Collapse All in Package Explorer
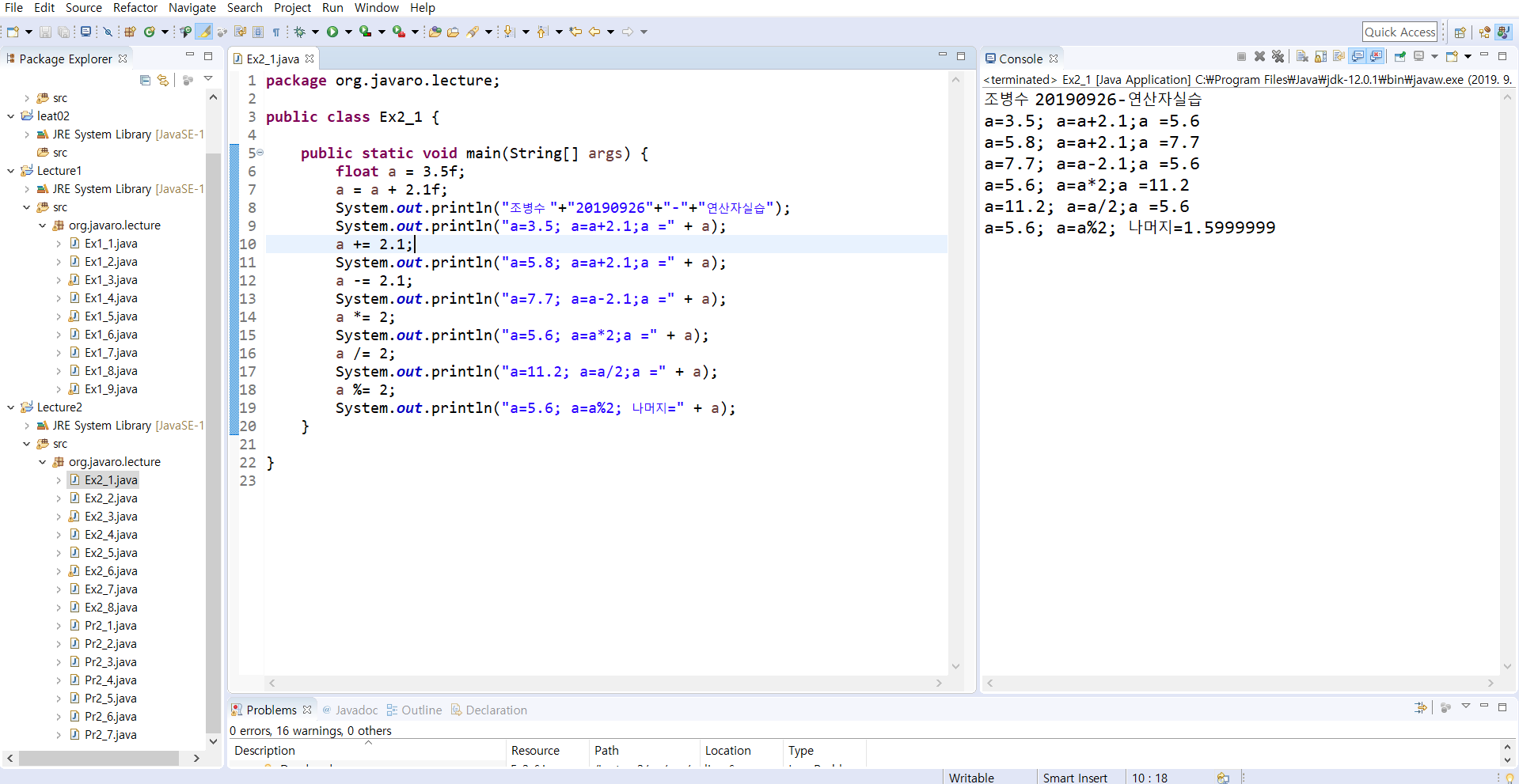 click(145, 80)
